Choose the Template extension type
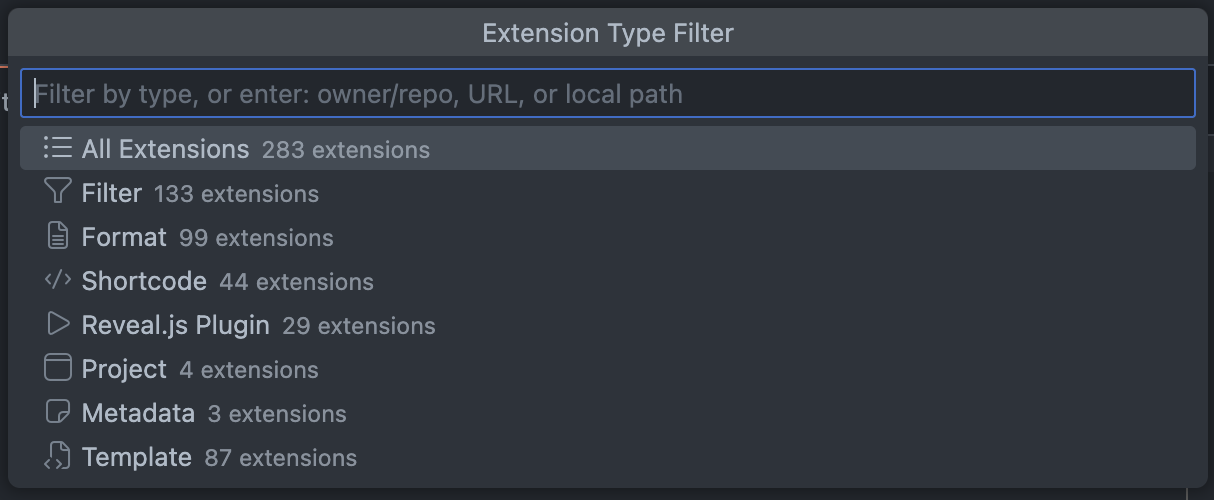1214x500 pixels. (x=136, y=457)
